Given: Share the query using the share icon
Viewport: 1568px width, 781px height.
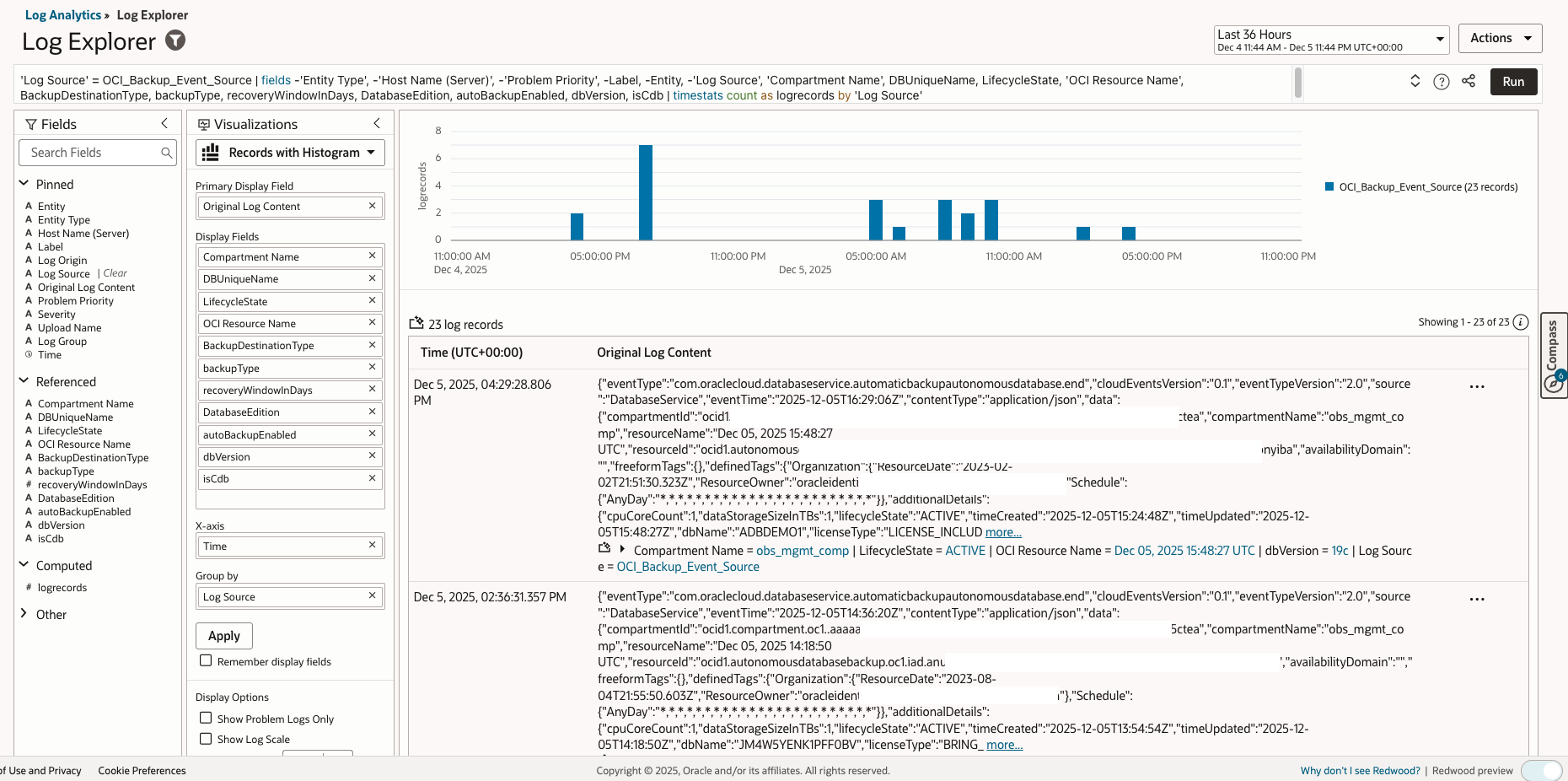Looking at the screenshot, I should [1469, 82].
